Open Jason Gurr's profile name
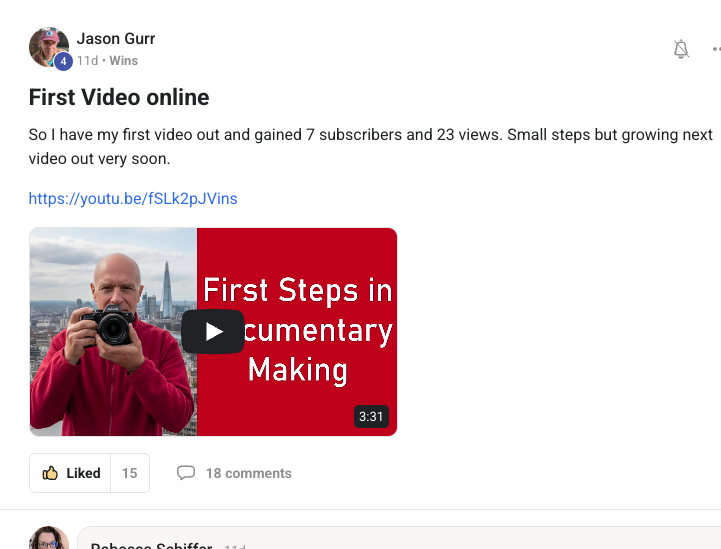Image resolution: width=721 pixels, height=549 pixels. click(116, 39)
